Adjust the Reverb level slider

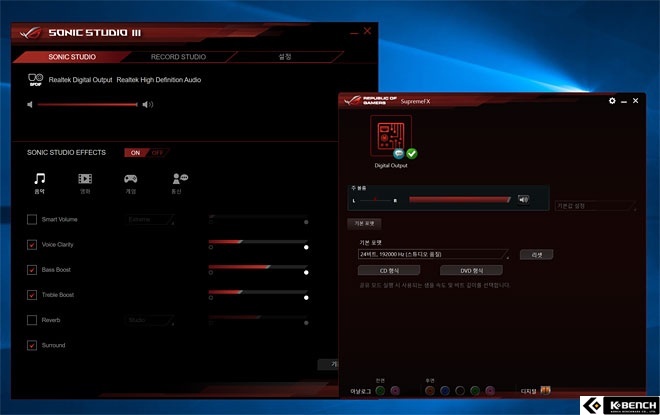click(258, 317)
